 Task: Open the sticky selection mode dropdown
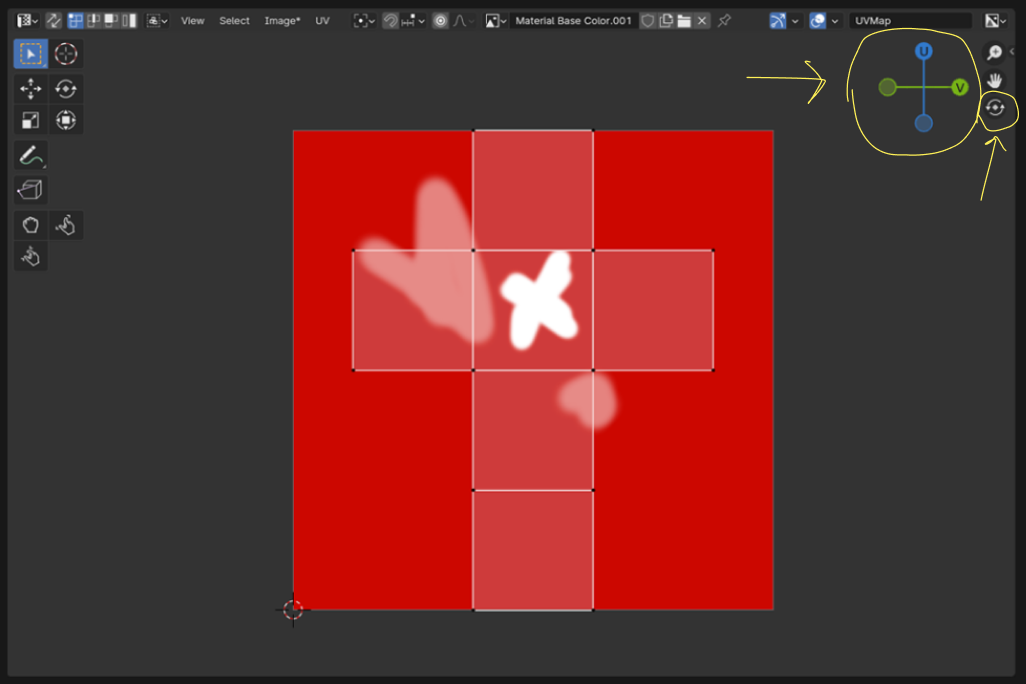157,20
